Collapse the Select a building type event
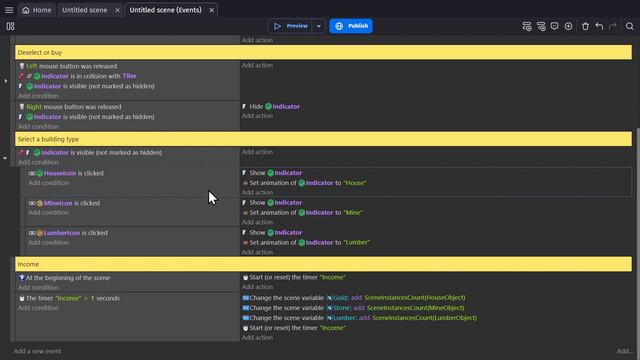 pyautogui.click(x=5, y=158)
